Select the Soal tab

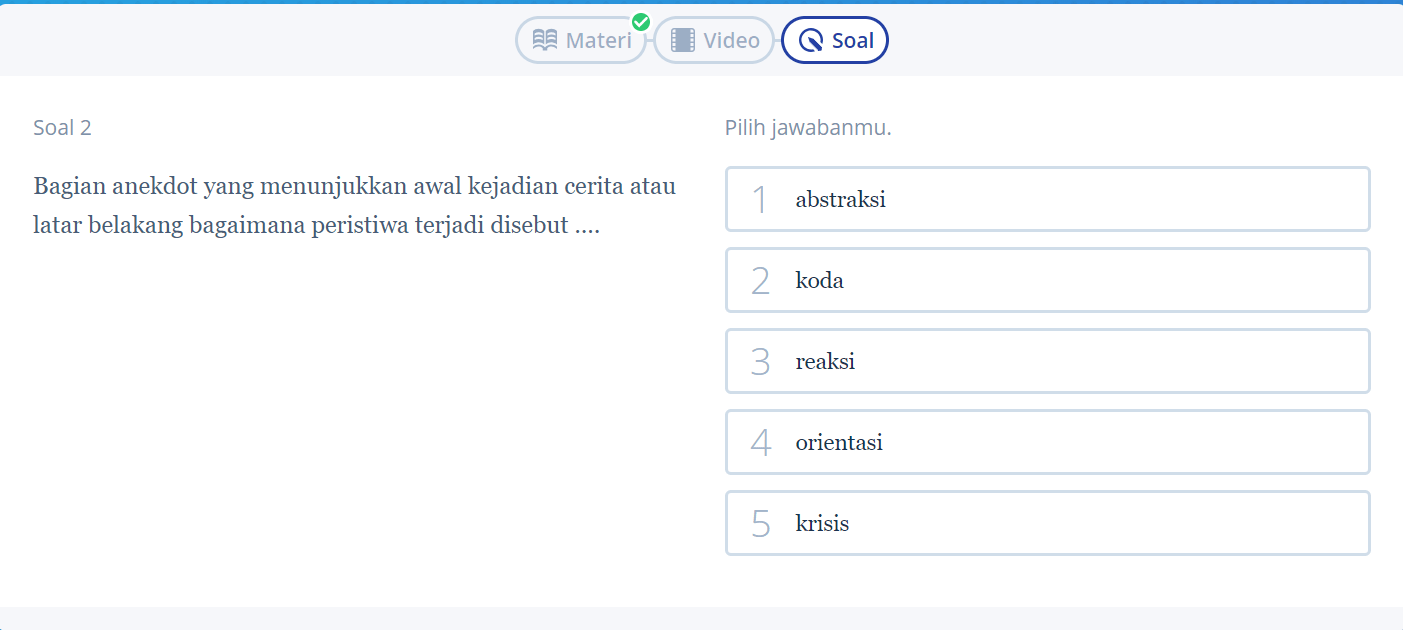835,40
